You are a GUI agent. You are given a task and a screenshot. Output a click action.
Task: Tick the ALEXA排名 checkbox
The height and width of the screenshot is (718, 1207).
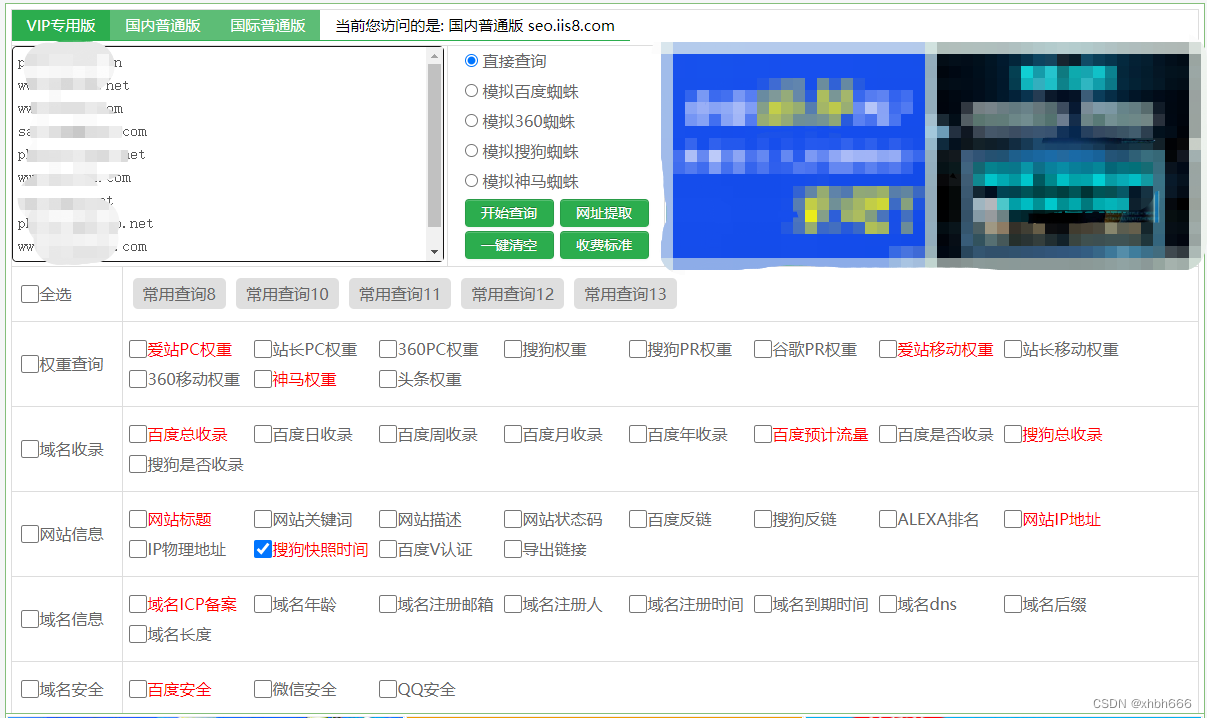click(x=888, y=519)
